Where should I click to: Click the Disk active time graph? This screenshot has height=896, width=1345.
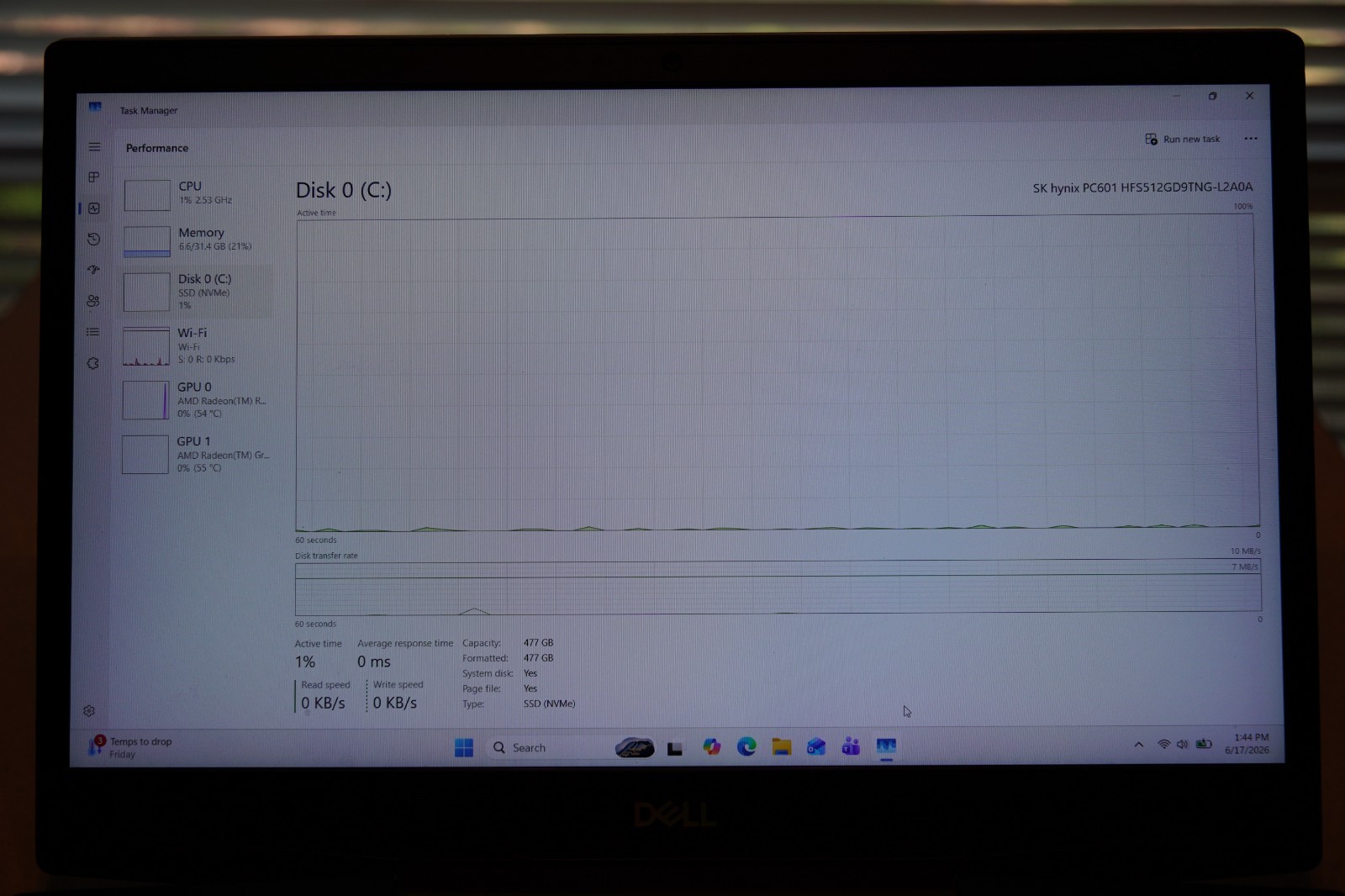777,375
